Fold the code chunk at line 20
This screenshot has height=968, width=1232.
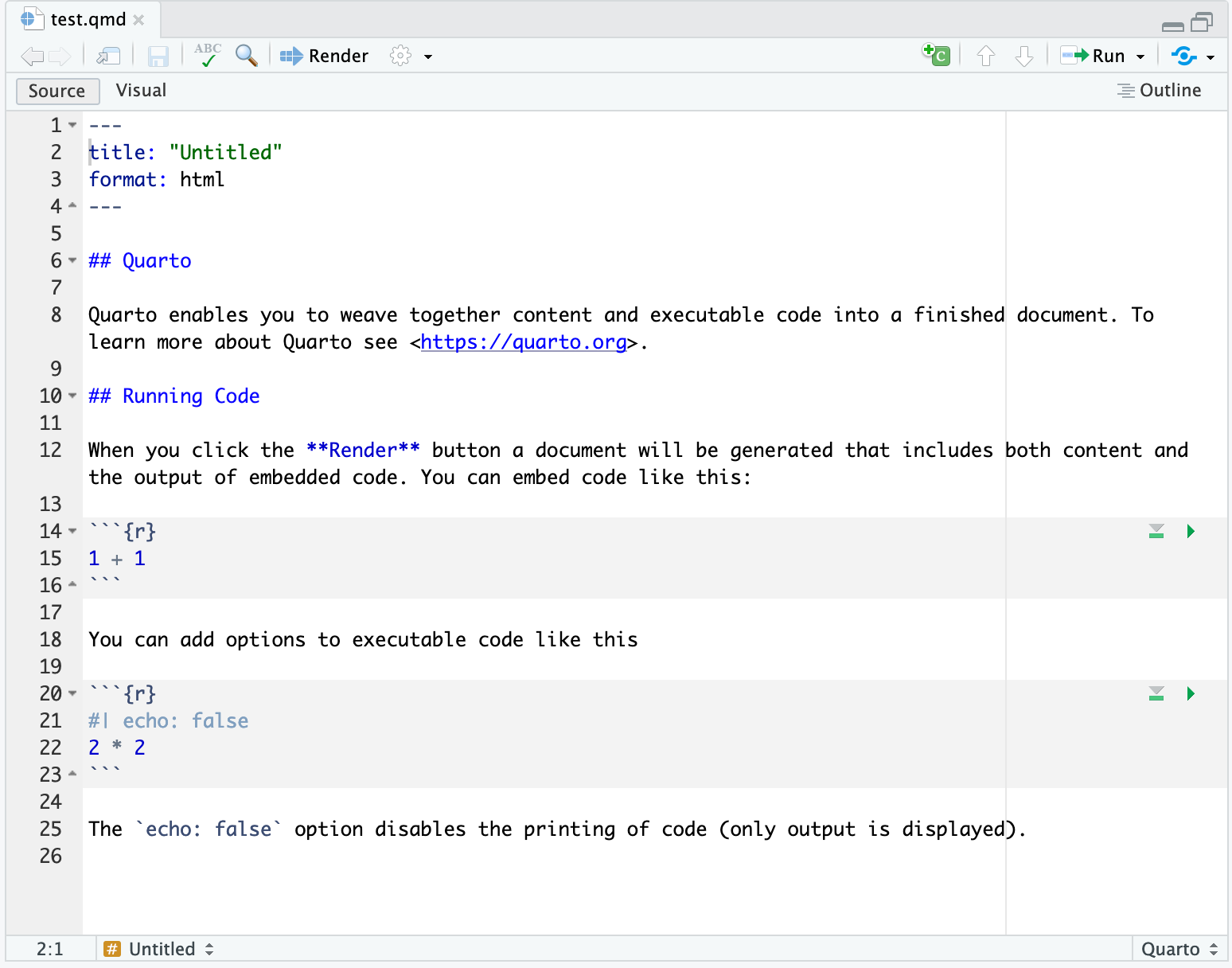point(72,693)
